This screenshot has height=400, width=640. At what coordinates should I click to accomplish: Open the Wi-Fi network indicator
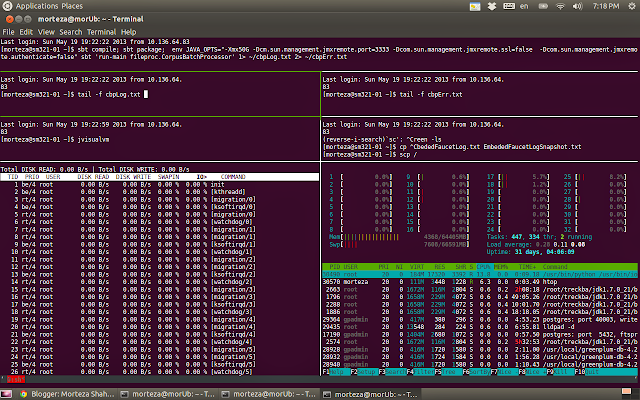[x=560, y=6]
